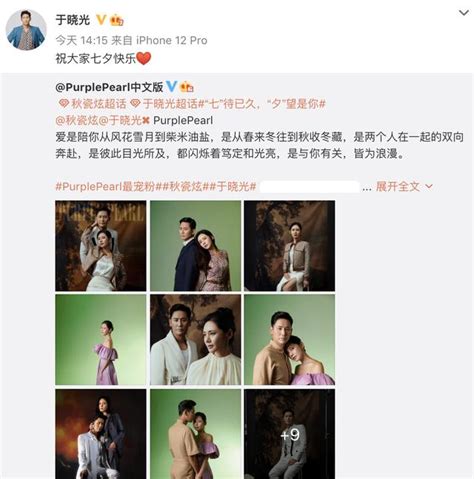Open the post options chevron menu
This screenshot has width=474, height=479.
click(x=464, y=13)
